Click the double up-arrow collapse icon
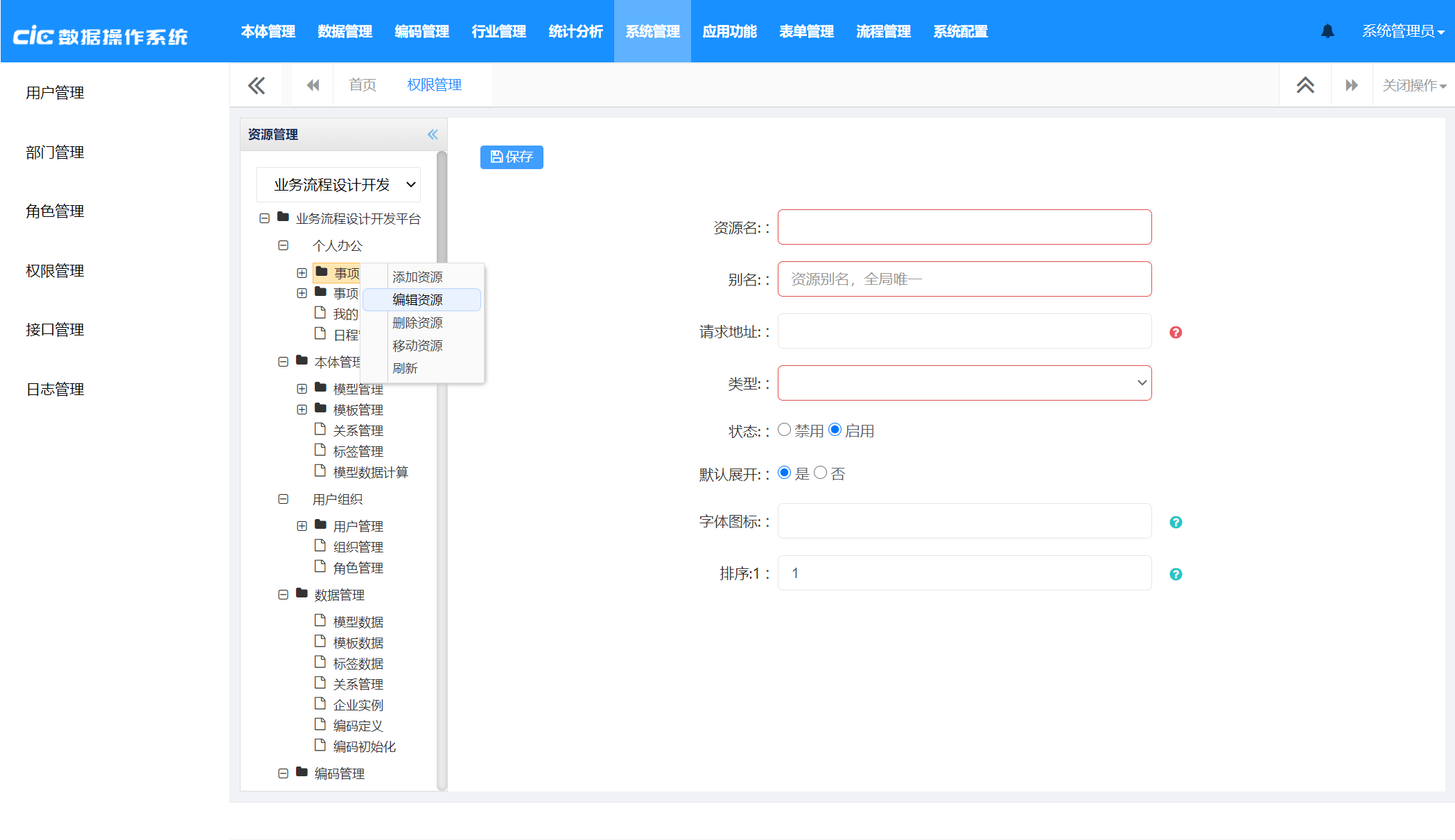 click(x=1305, y=85)
